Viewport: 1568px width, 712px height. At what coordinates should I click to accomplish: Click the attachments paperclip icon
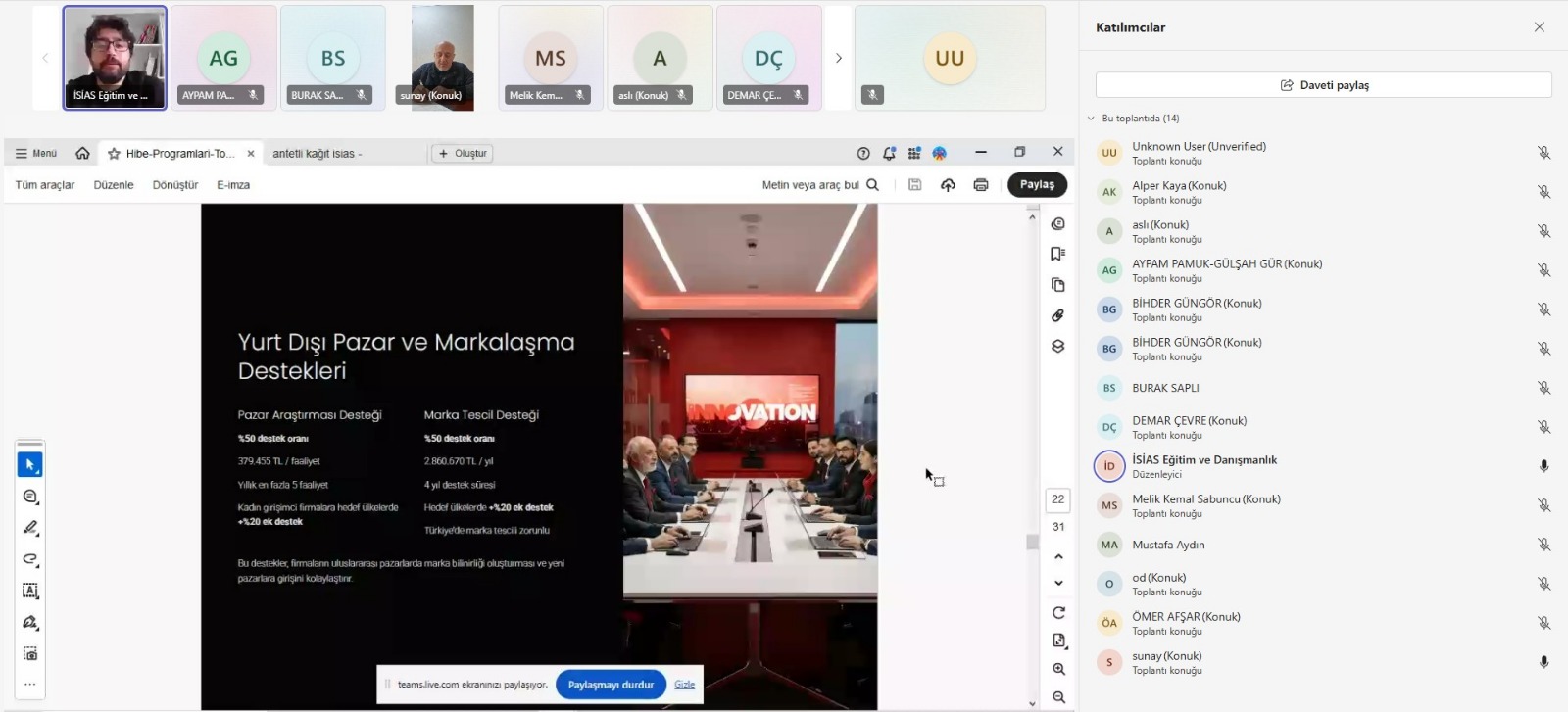(x=1057, y=315)
